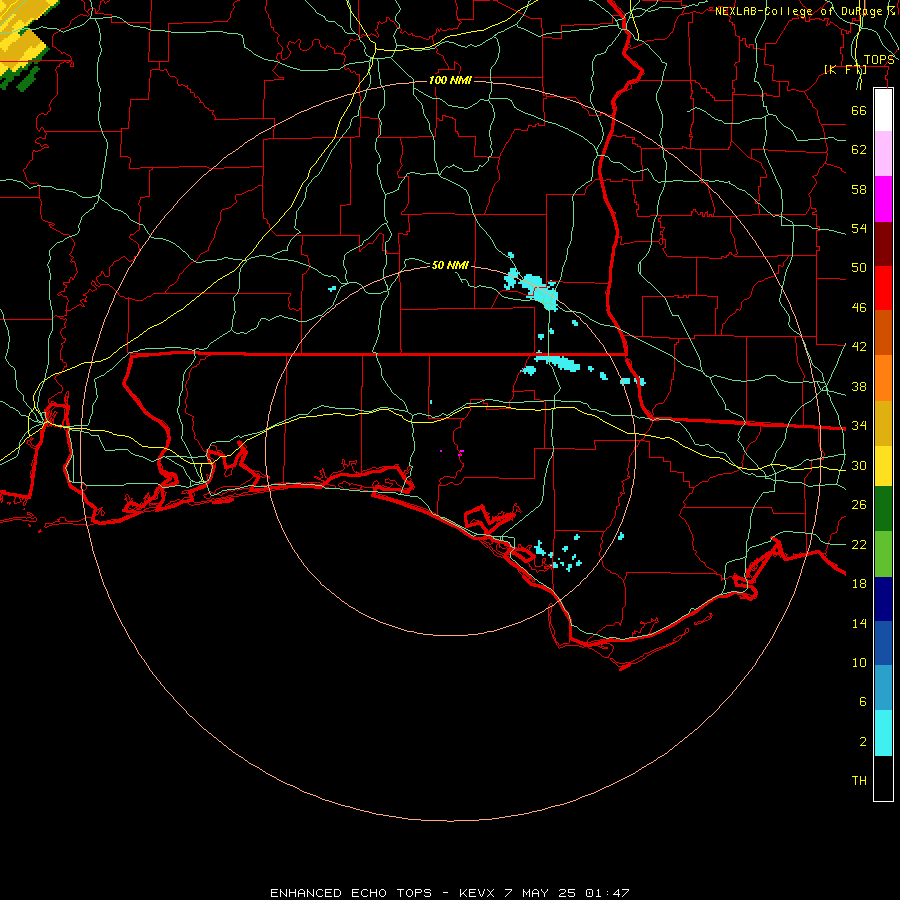Click the cyan 6 kft legend swatch
Viewport: 900px width, 900px height.
pyautogui.click(x=883, y=733)
